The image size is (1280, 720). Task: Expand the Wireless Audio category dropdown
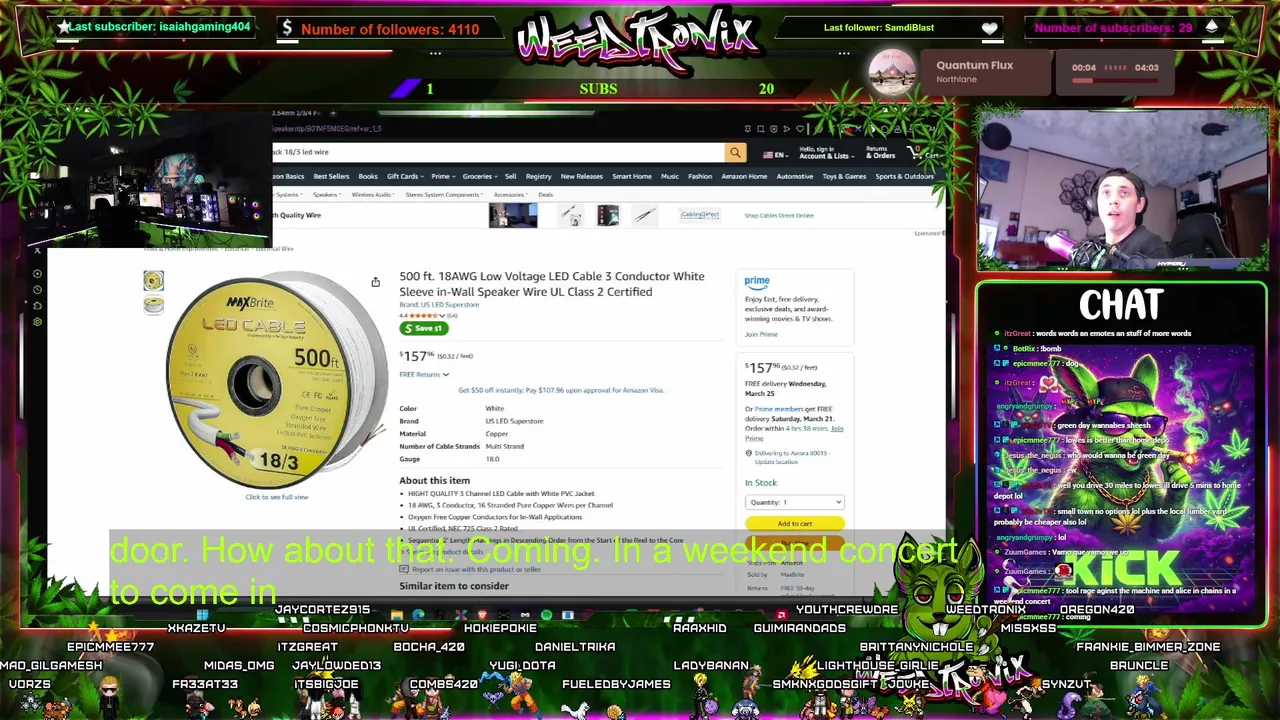(x=373, y=194)
